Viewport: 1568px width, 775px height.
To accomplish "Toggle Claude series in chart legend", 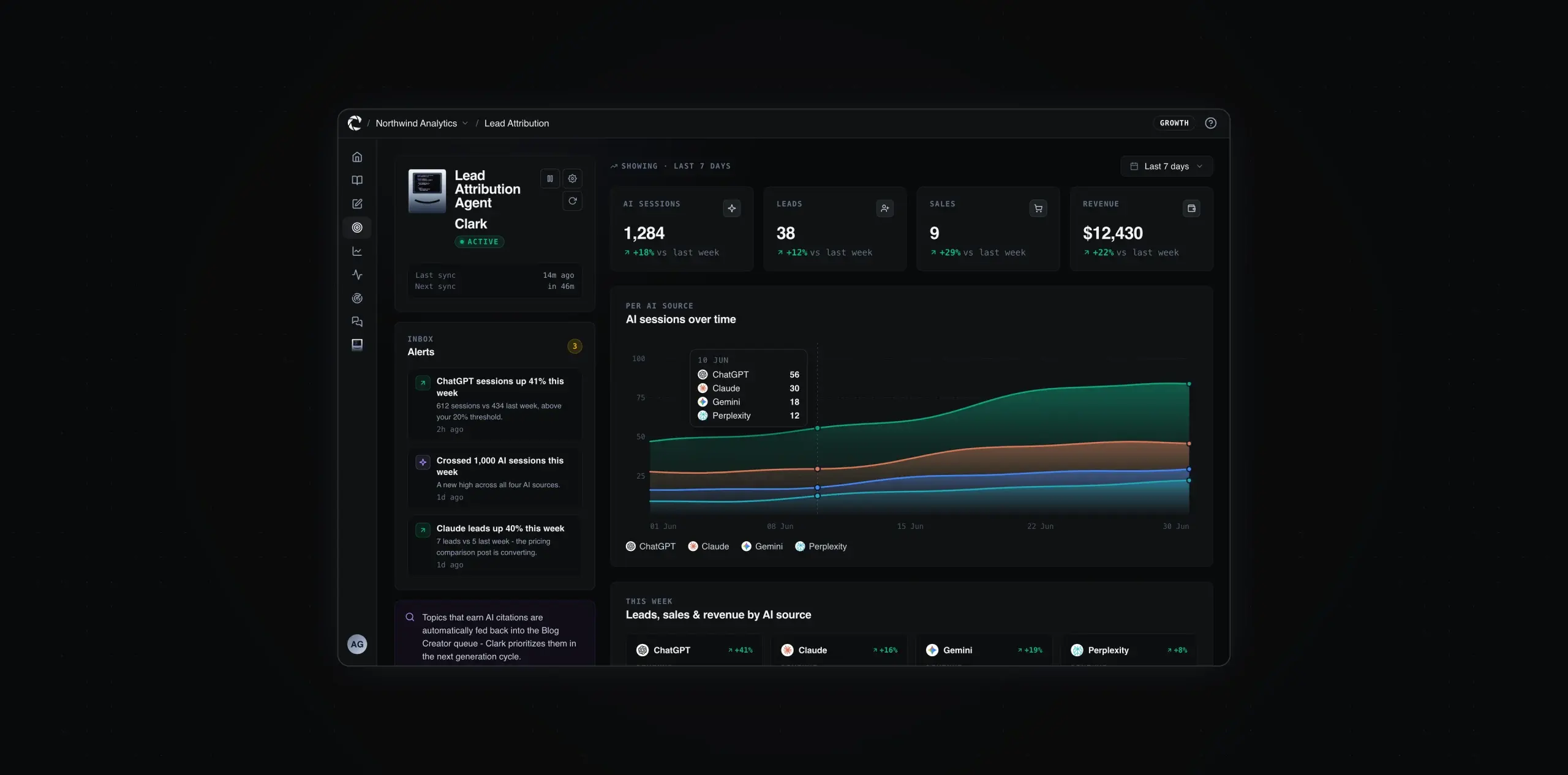I will 708,547.
